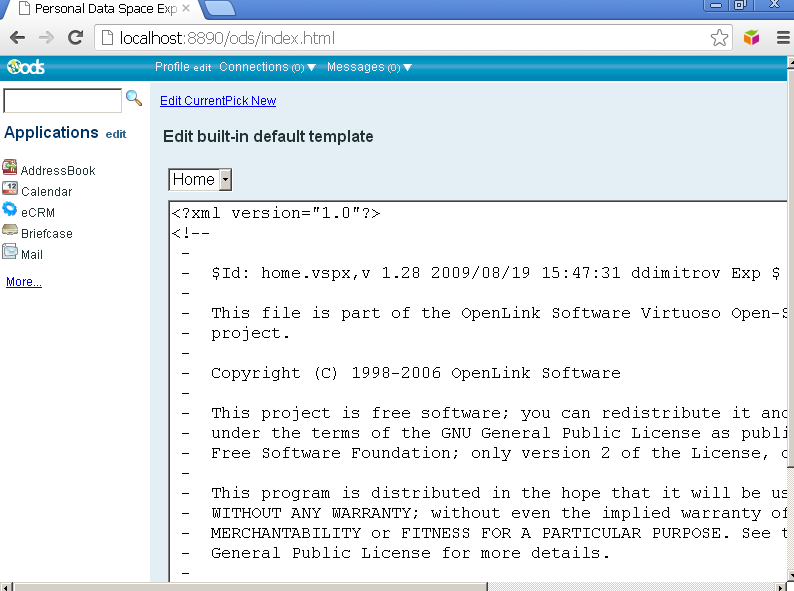794x591 pixels.
Task: Click the Edit CurrentPick New link
Action: (x=218, y=101)
